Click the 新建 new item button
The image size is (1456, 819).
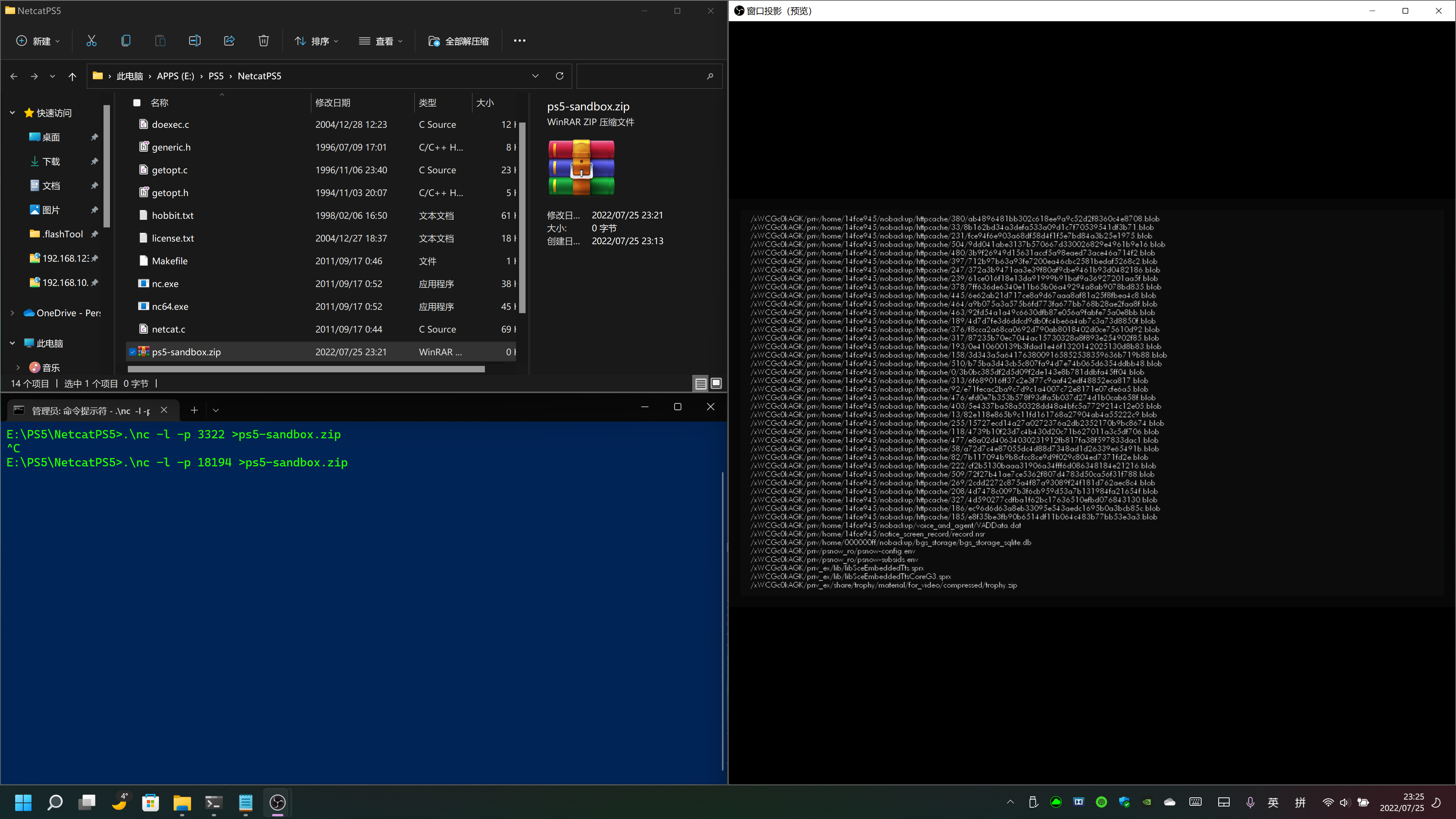[38, 41]
